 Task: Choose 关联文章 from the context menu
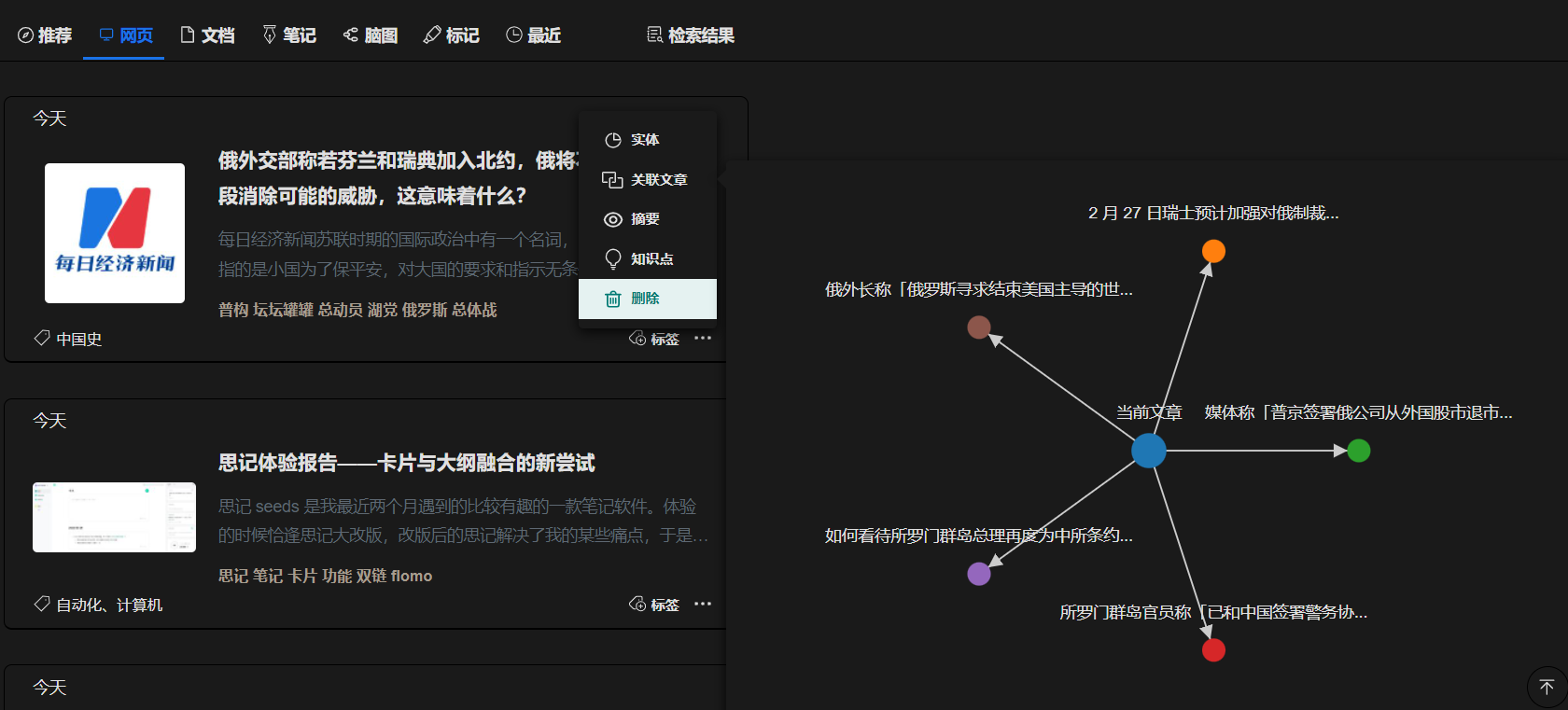(648, 179)
